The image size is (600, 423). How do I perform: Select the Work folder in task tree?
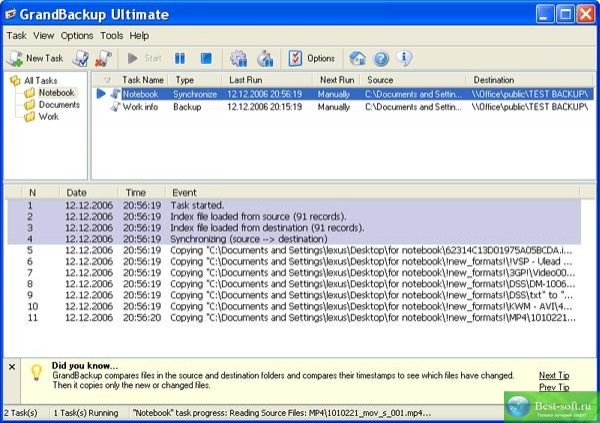click(x=50, y=116)
